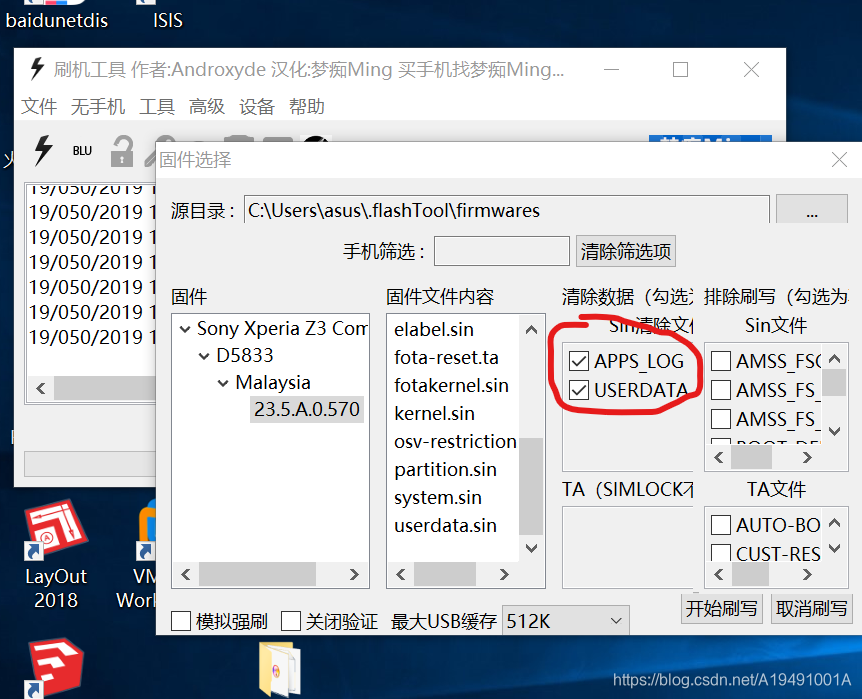This screenshot has height=699, width=862.
Task: Click the flashtool lightning icon in title bar
Action: tap(37, 69)
